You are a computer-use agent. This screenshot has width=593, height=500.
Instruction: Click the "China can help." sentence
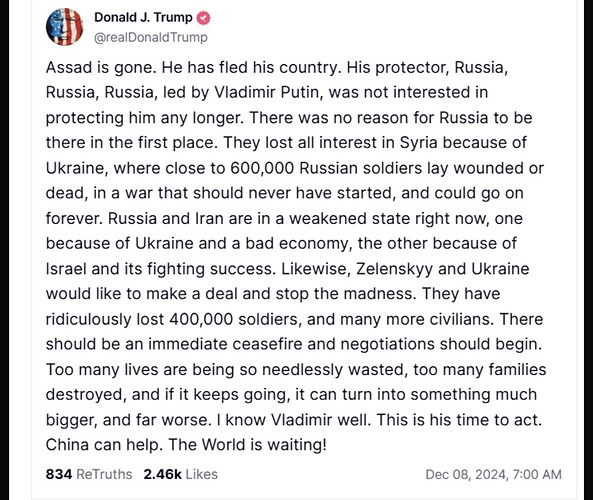tap(104, 445)
